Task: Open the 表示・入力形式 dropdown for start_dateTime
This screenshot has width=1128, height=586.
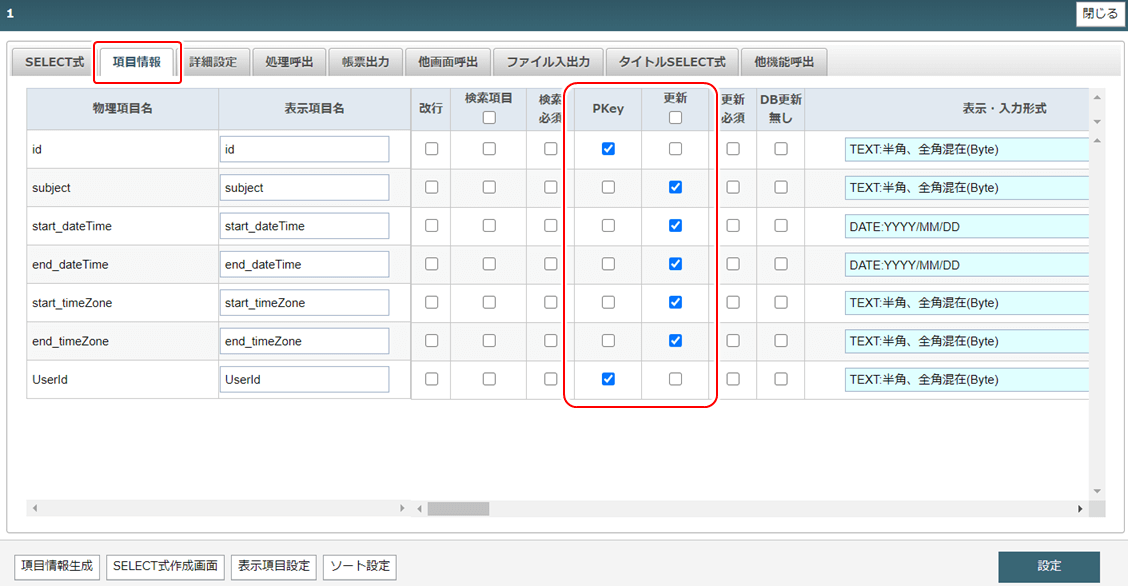Action: [966, 226]
